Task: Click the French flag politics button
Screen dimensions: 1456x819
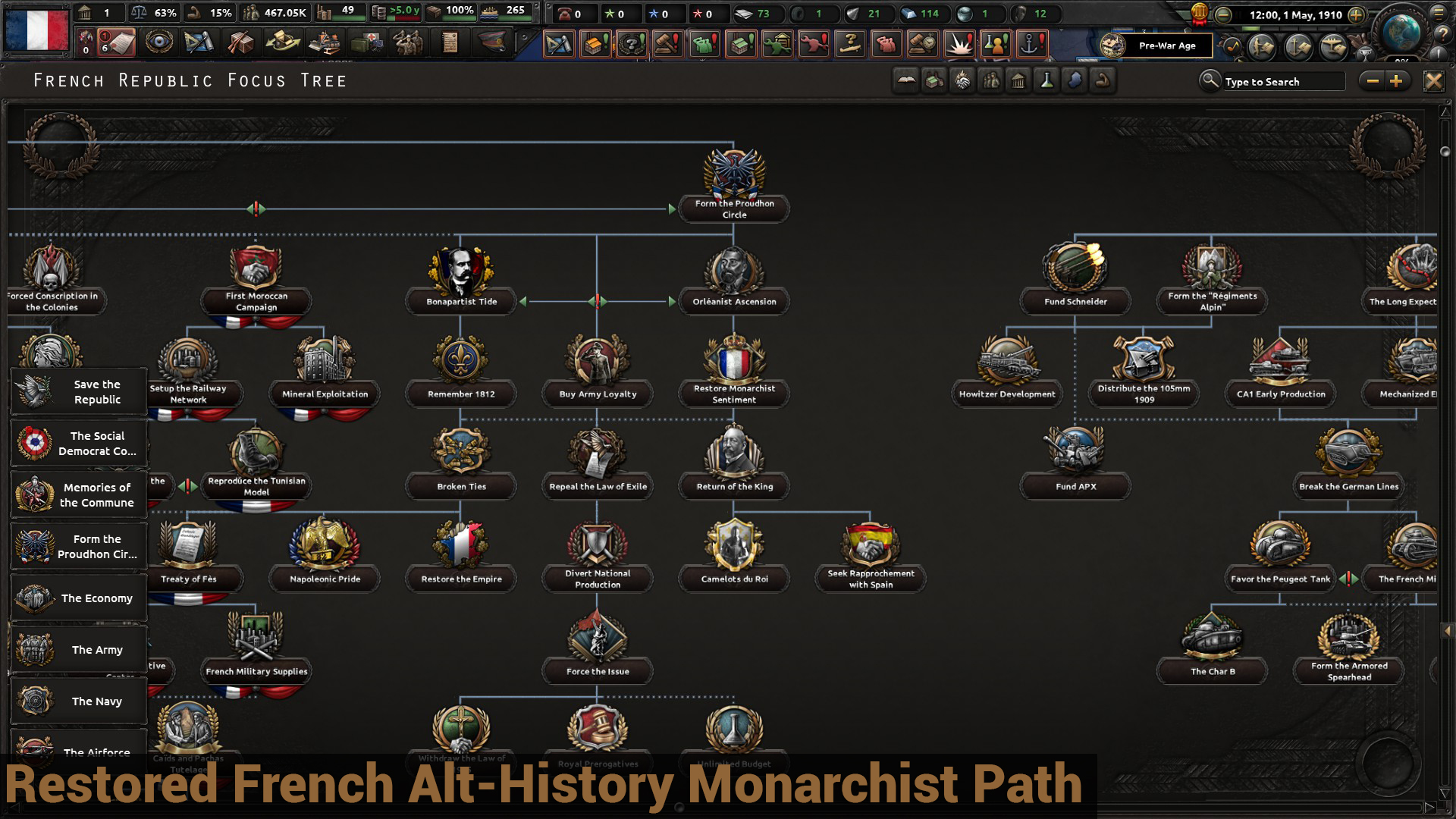Action: click(x=36, y=29)
